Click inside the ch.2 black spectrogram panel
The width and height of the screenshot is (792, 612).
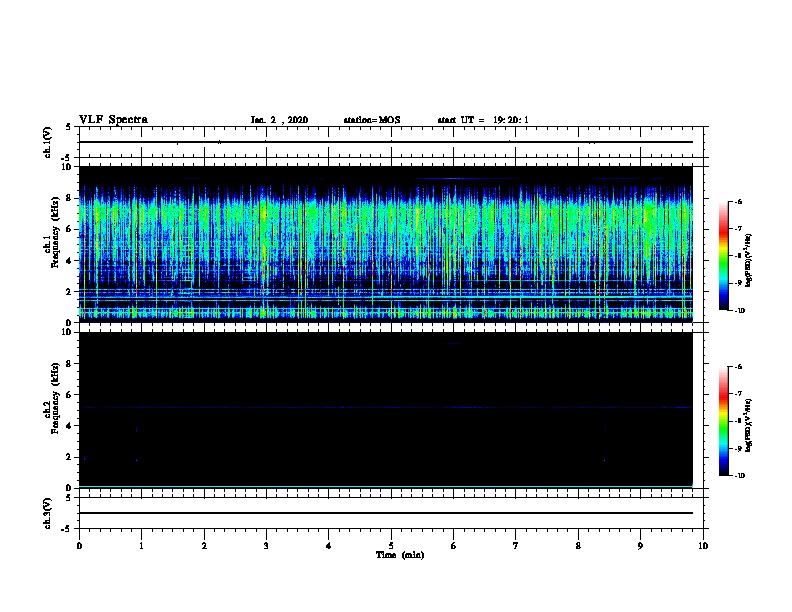coord(385,410)
